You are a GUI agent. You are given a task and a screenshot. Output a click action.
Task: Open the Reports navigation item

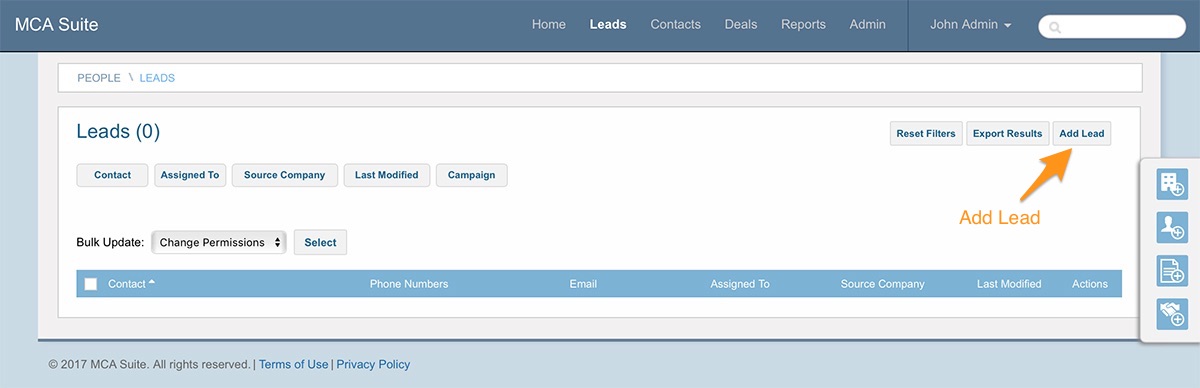(x=803, y=25)
